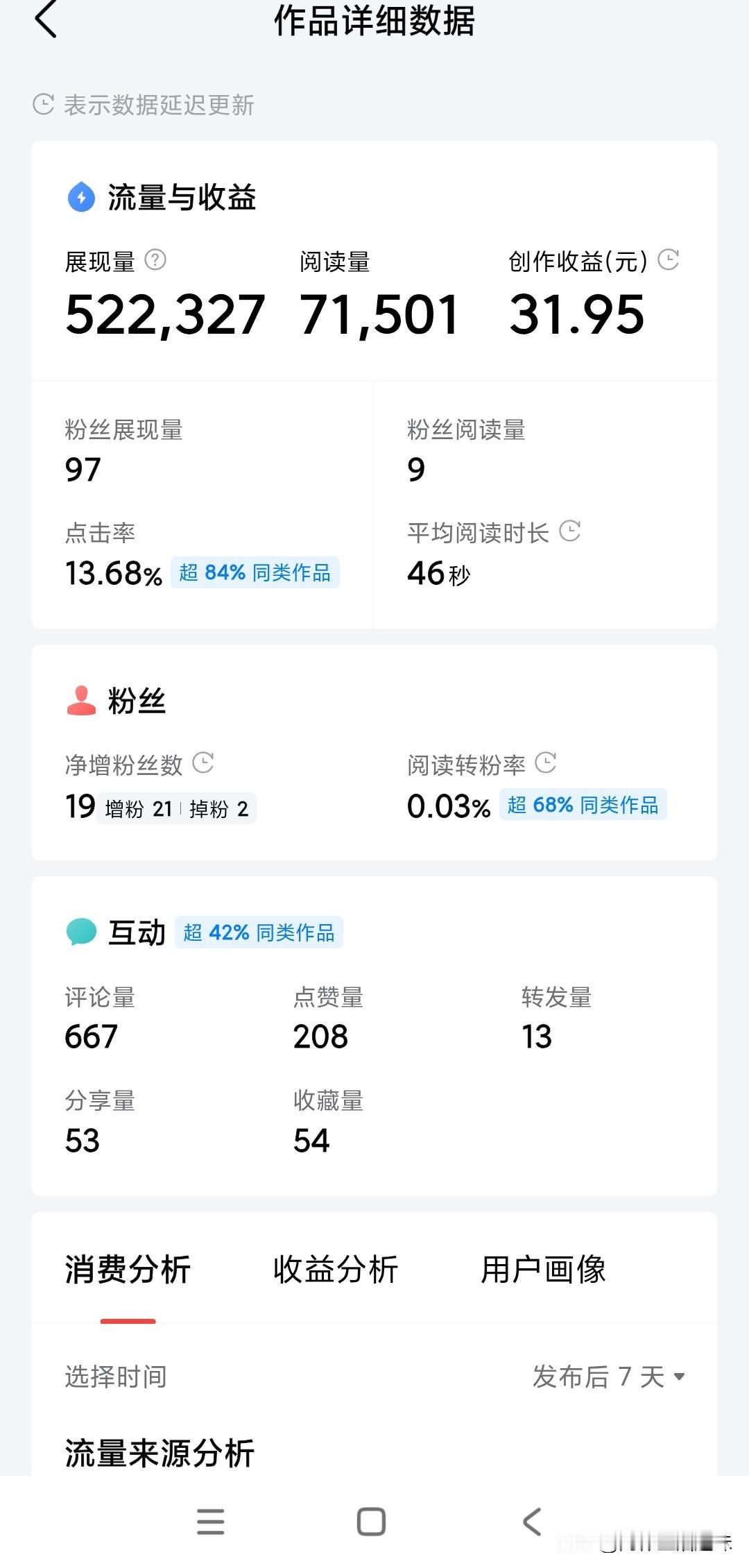This screenshot has height=1568, width=749.
Task: Tap the 超 42% 同类作品 badge next to 互动
Action: 259,932
